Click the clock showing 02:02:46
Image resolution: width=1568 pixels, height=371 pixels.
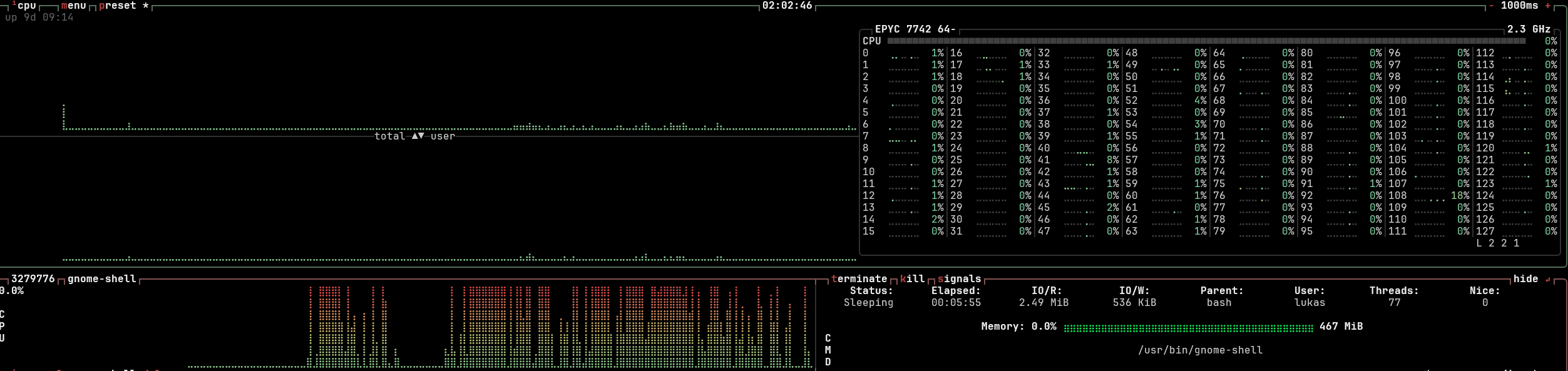(x=787, y=6)
